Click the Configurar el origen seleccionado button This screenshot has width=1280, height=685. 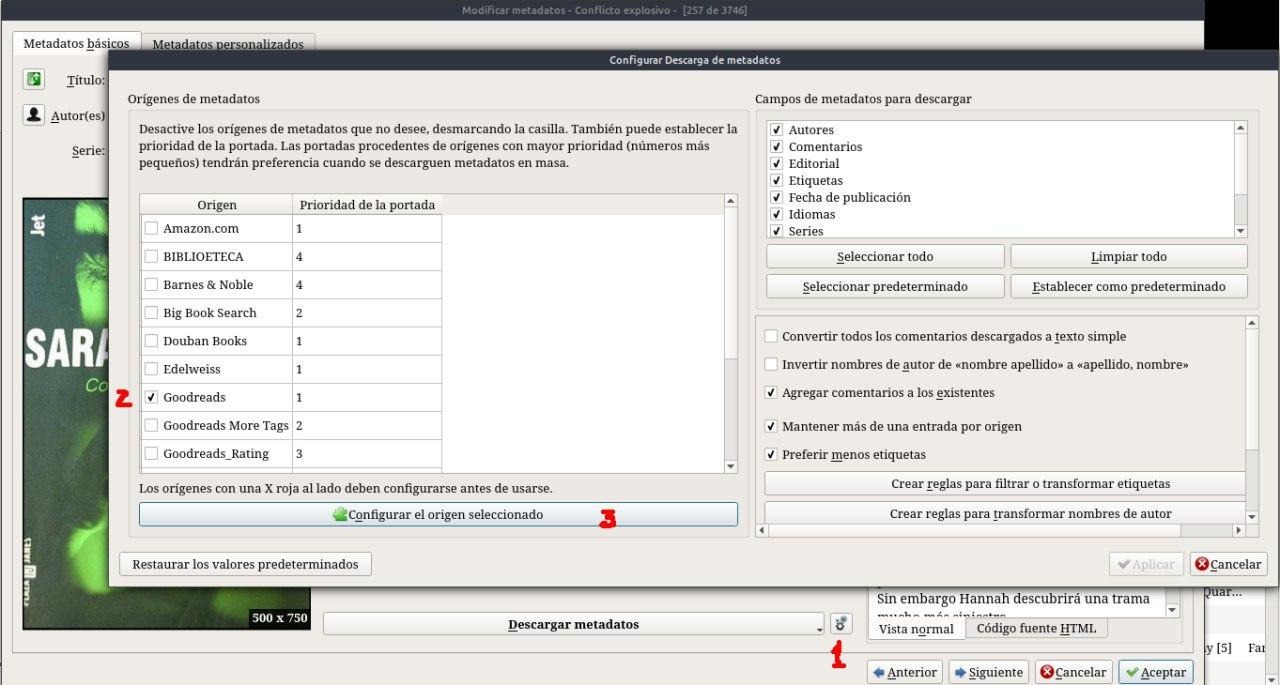pyautogui.click(x=438, y=515)
